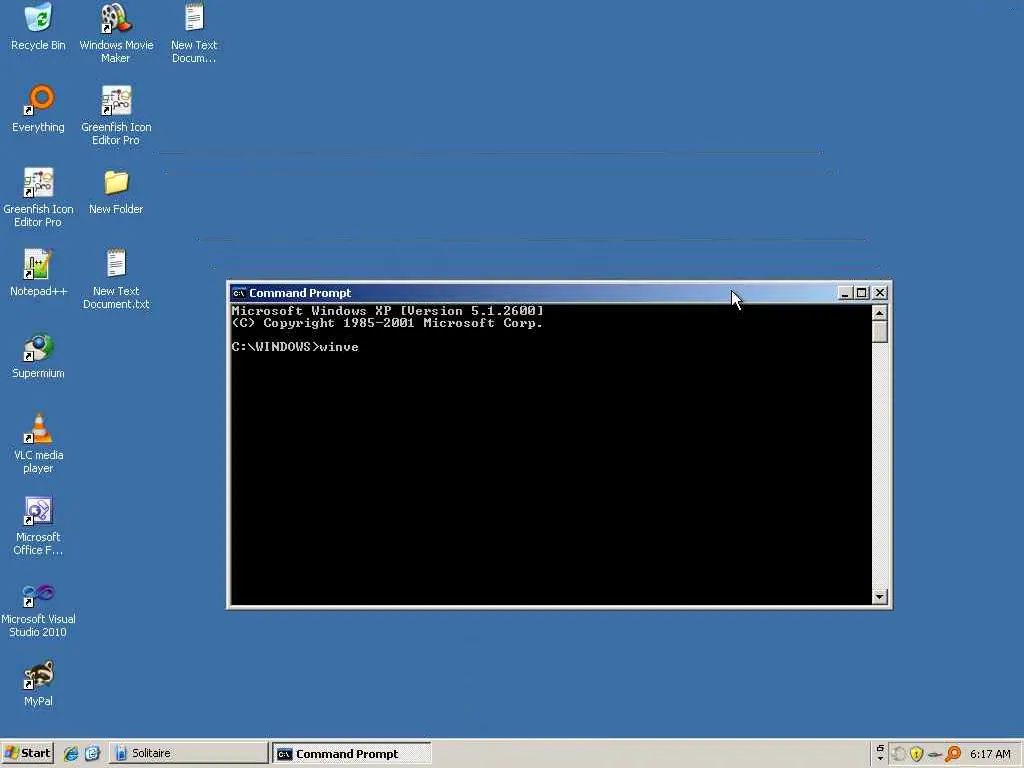The height and width of the screenshot is (768, 1024).
Task: Maximize the Command Prompt window
Action: coord(861,293)
